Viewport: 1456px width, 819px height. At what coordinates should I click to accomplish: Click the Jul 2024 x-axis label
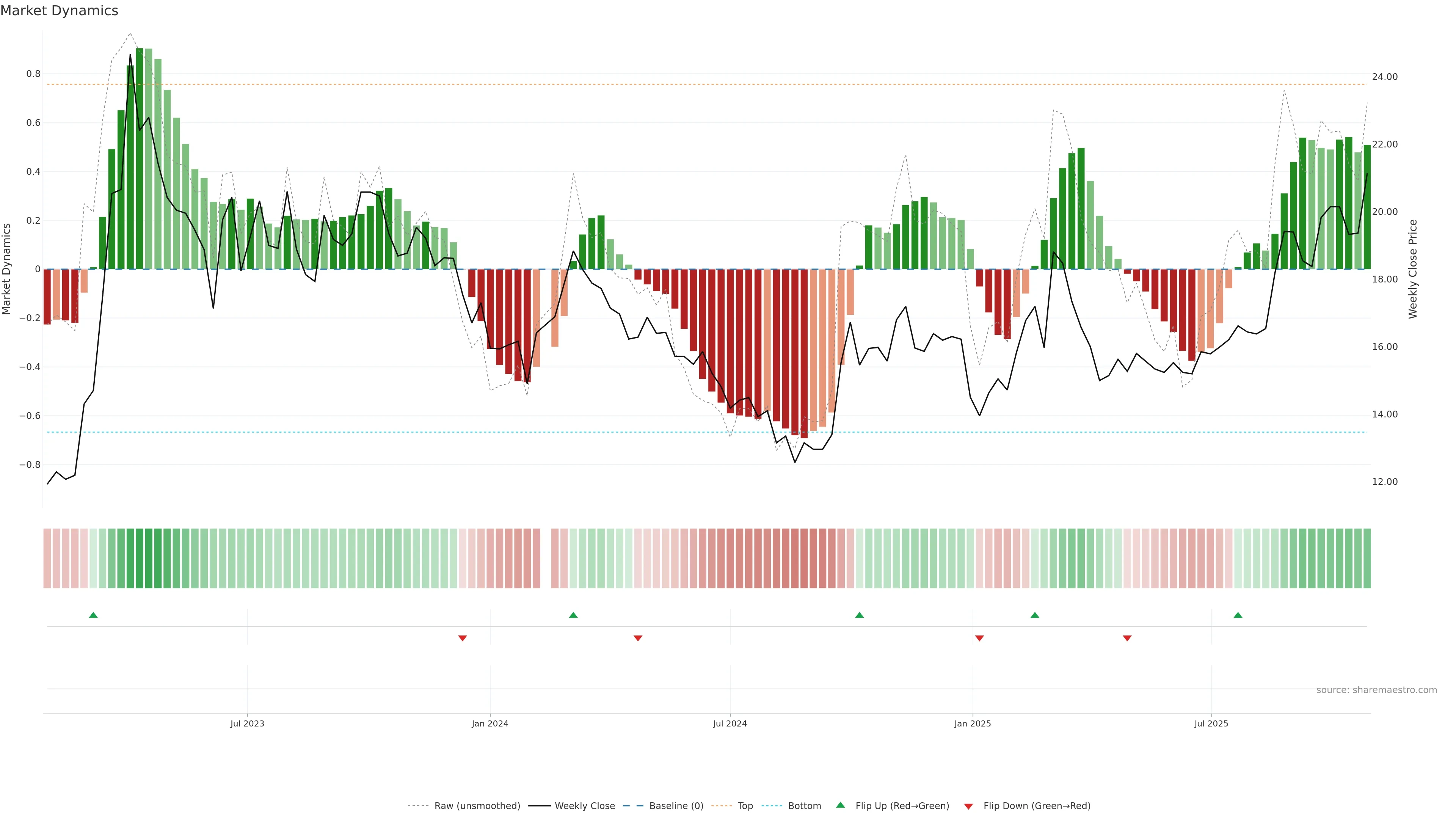click(x=730, y=723)
